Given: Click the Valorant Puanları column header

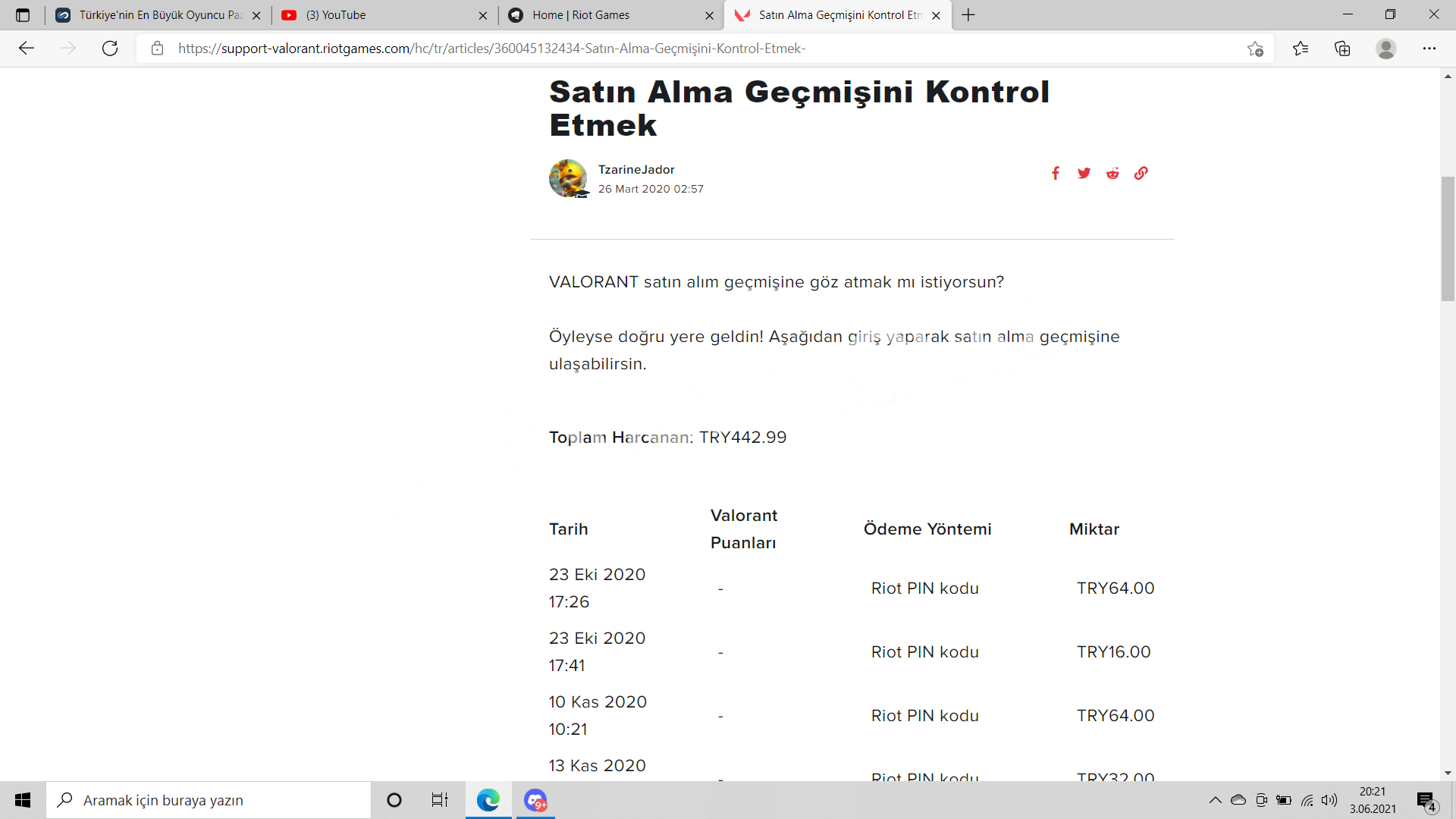Looking at the screenshot, I should [x=744, y=529].
